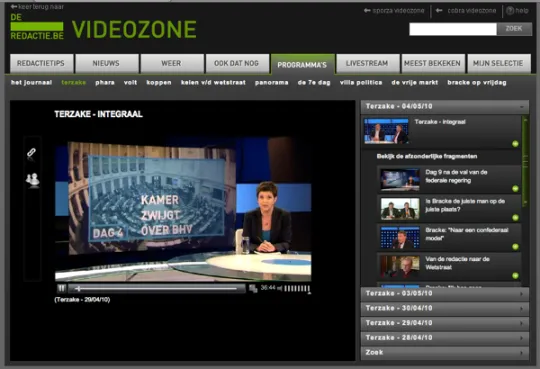Select 'koppen' programme link
This screenshot has height=369, width=540.
159,82
